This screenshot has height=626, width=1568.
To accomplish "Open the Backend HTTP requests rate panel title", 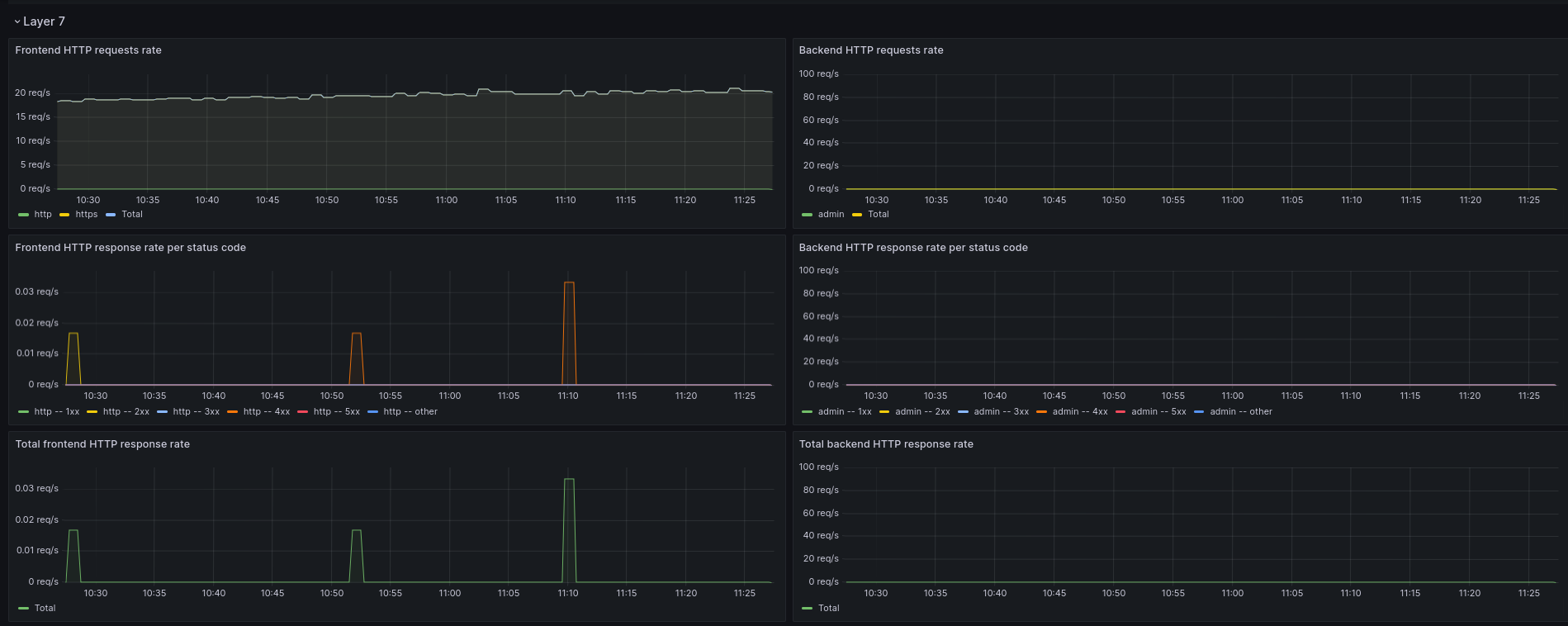I will pyautogui.click(x=870, y=50).
